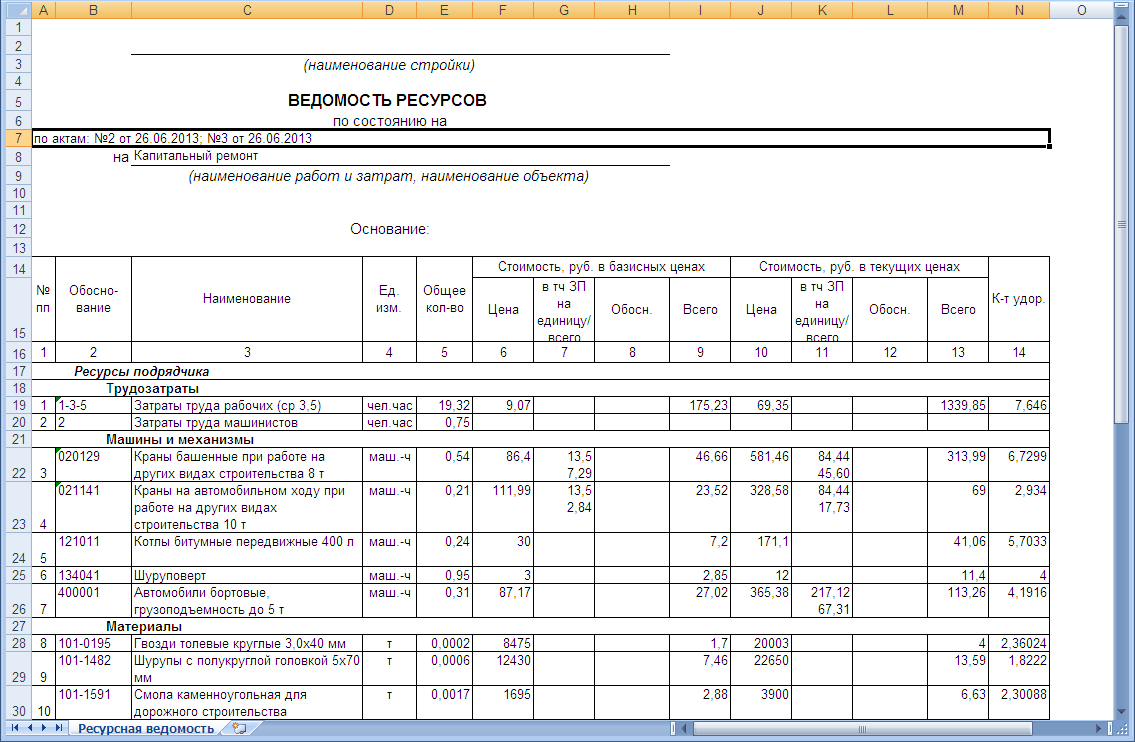Select column A header

click(x=43, y=10)
